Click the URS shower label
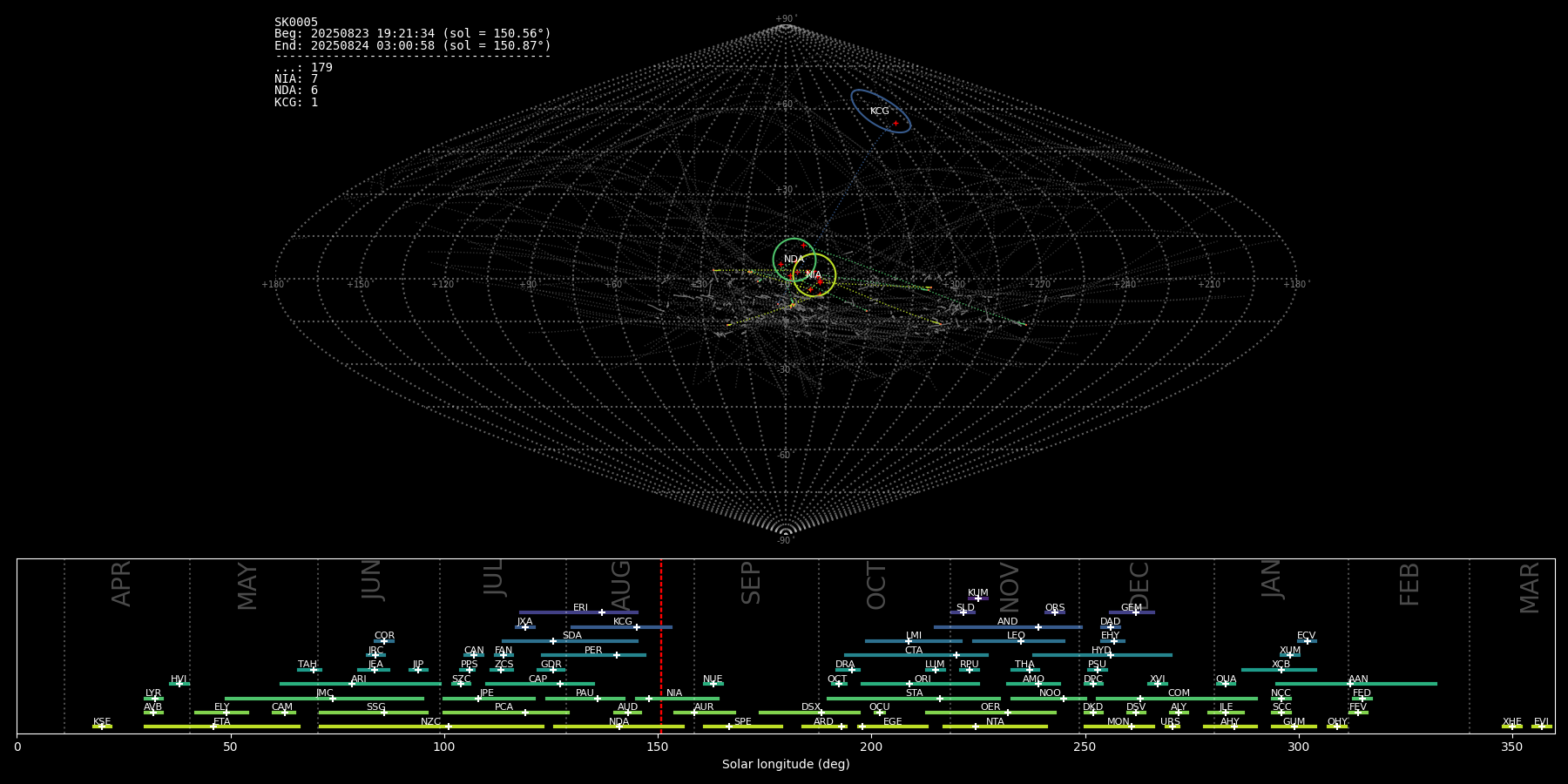Viewport: 1568px width, 784px height. tap(1170, 722)
